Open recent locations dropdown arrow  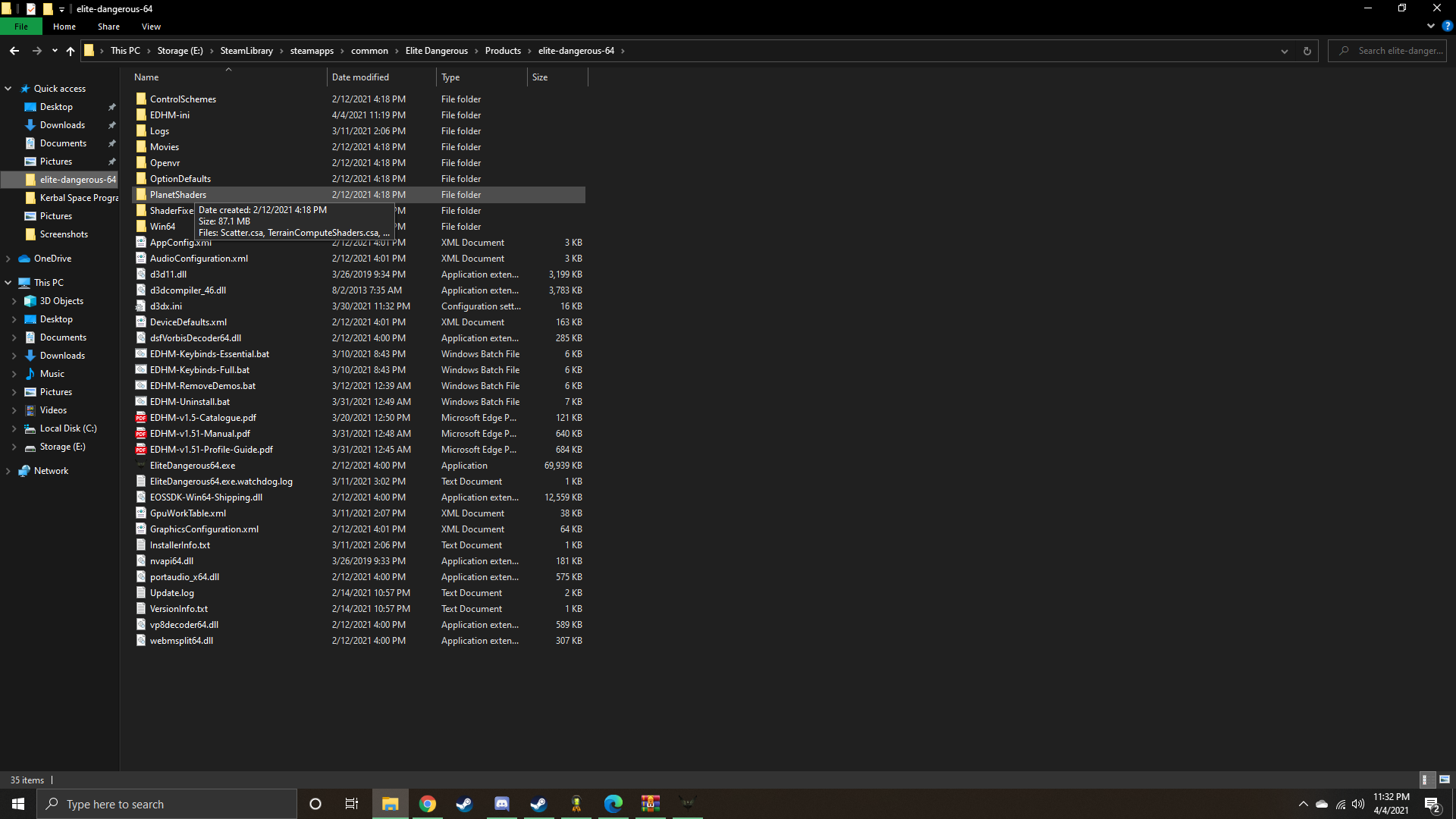pos(55,51)
